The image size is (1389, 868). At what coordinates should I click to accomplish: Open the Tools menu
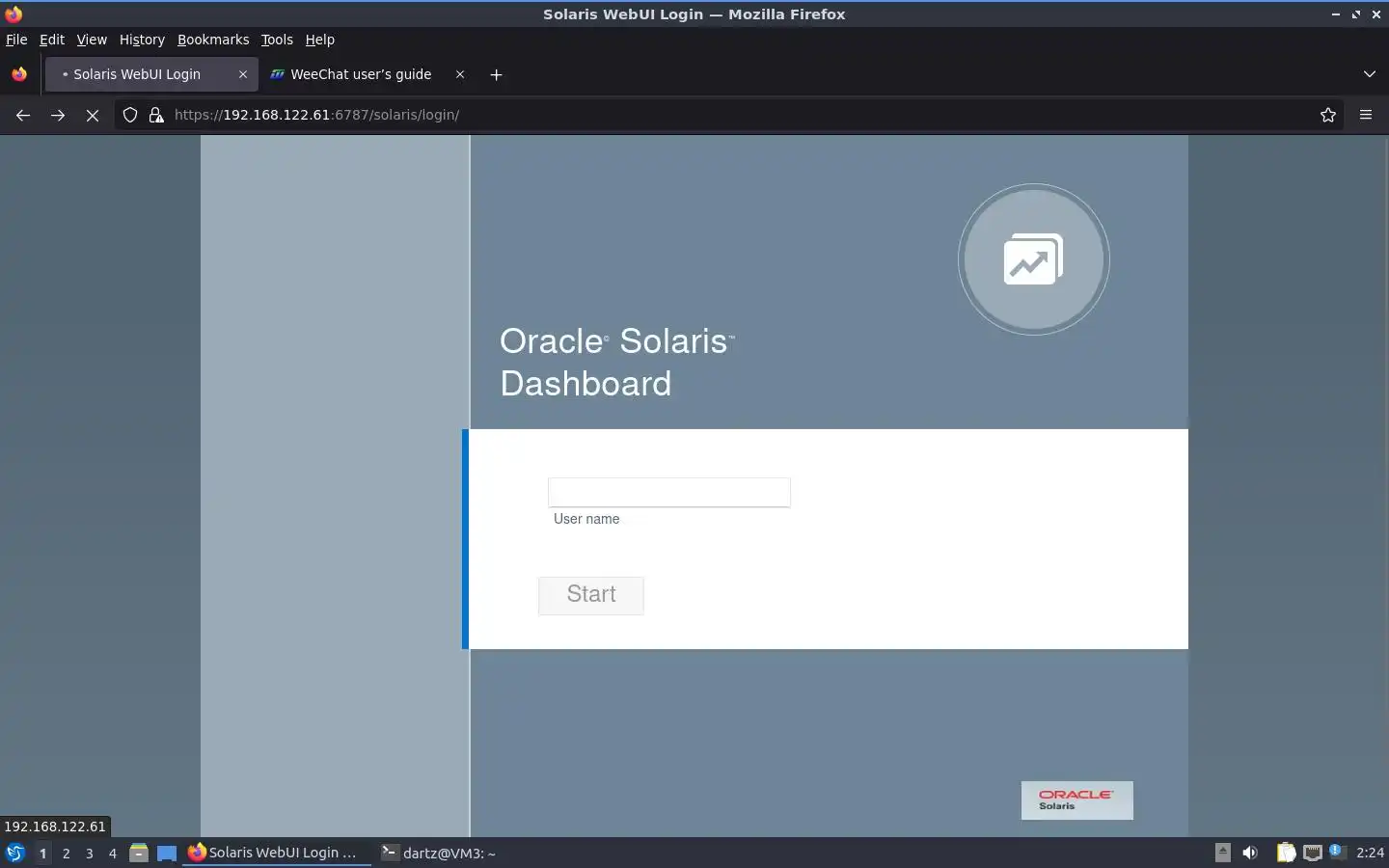[x=277, y=40]
